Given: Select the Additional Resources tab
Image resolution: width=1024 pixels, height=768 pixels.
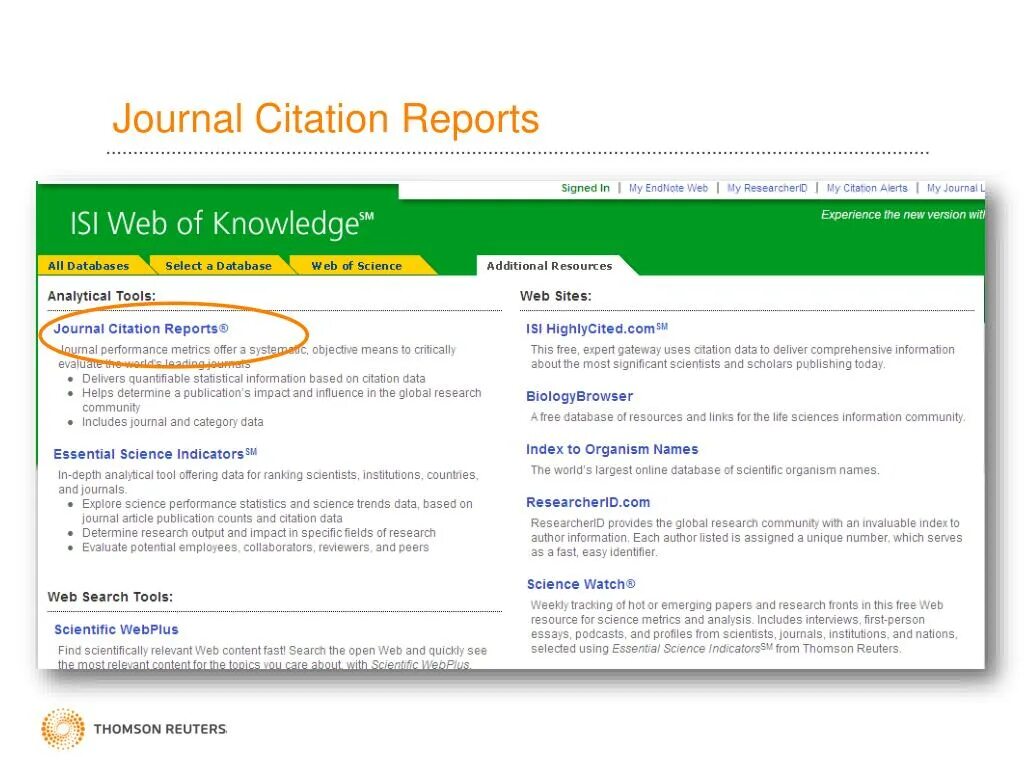Looking at the screenshot, I should pyautogui.click(x=549, y=266).
